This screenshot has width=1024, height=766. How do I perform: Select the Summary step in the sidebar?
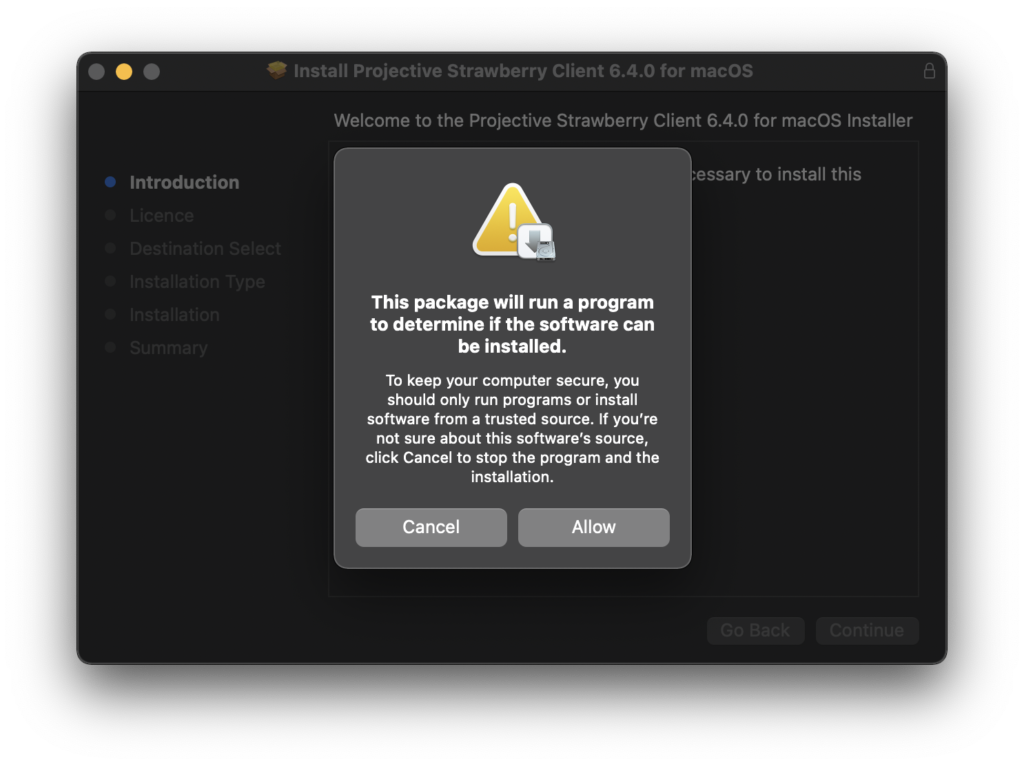pos(168,347)
